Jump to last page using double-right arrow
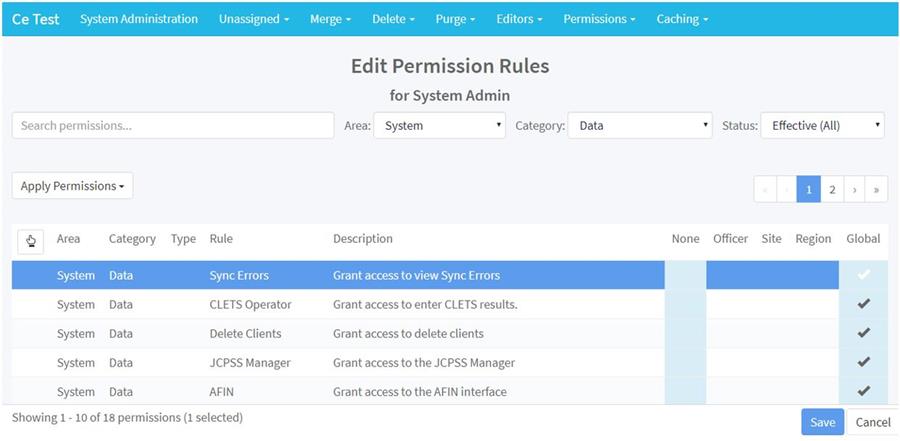This screenshot has height=441, width=900. 876,189
